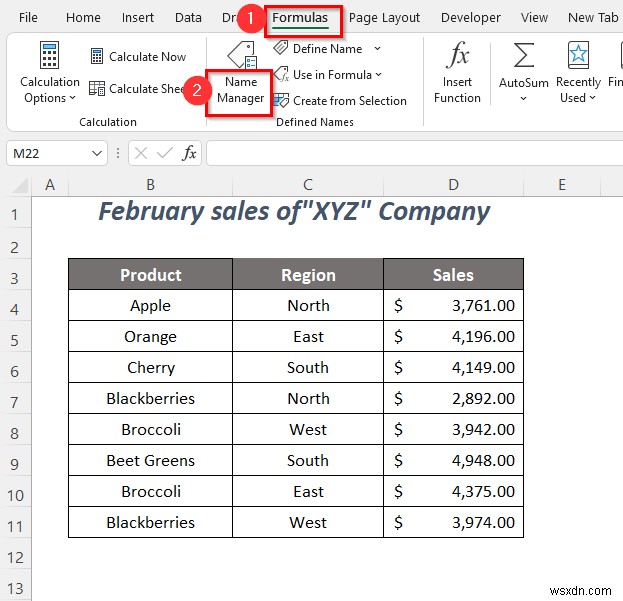Image resolution: width=623 pixels, height=601 pixels.
Task: Switch to the Developer tab
Action: (x=470, y=18)
